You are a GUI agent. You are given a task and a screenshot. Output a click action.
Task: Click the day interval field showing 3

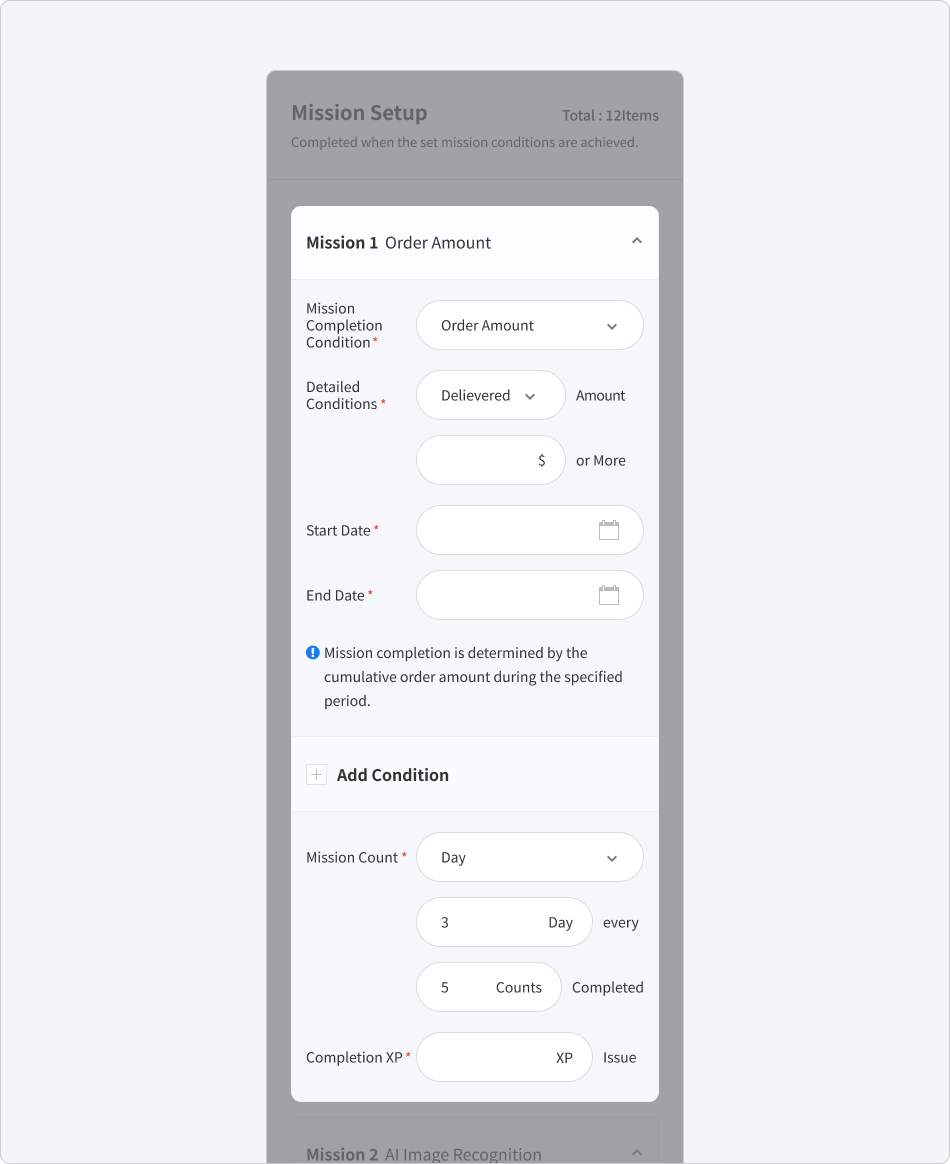pyautogui.click(x=504, y=922)
